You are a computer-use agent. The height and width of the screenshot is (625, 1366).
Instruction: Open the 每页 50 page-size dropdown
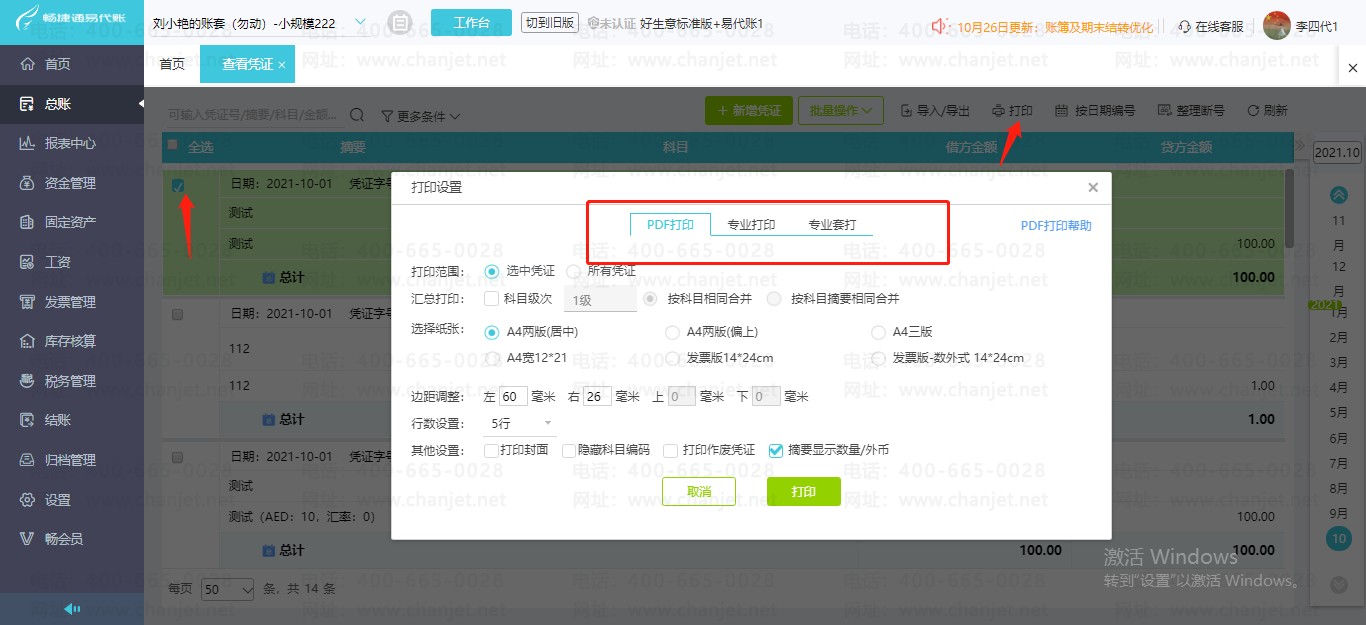pos(228,589)
